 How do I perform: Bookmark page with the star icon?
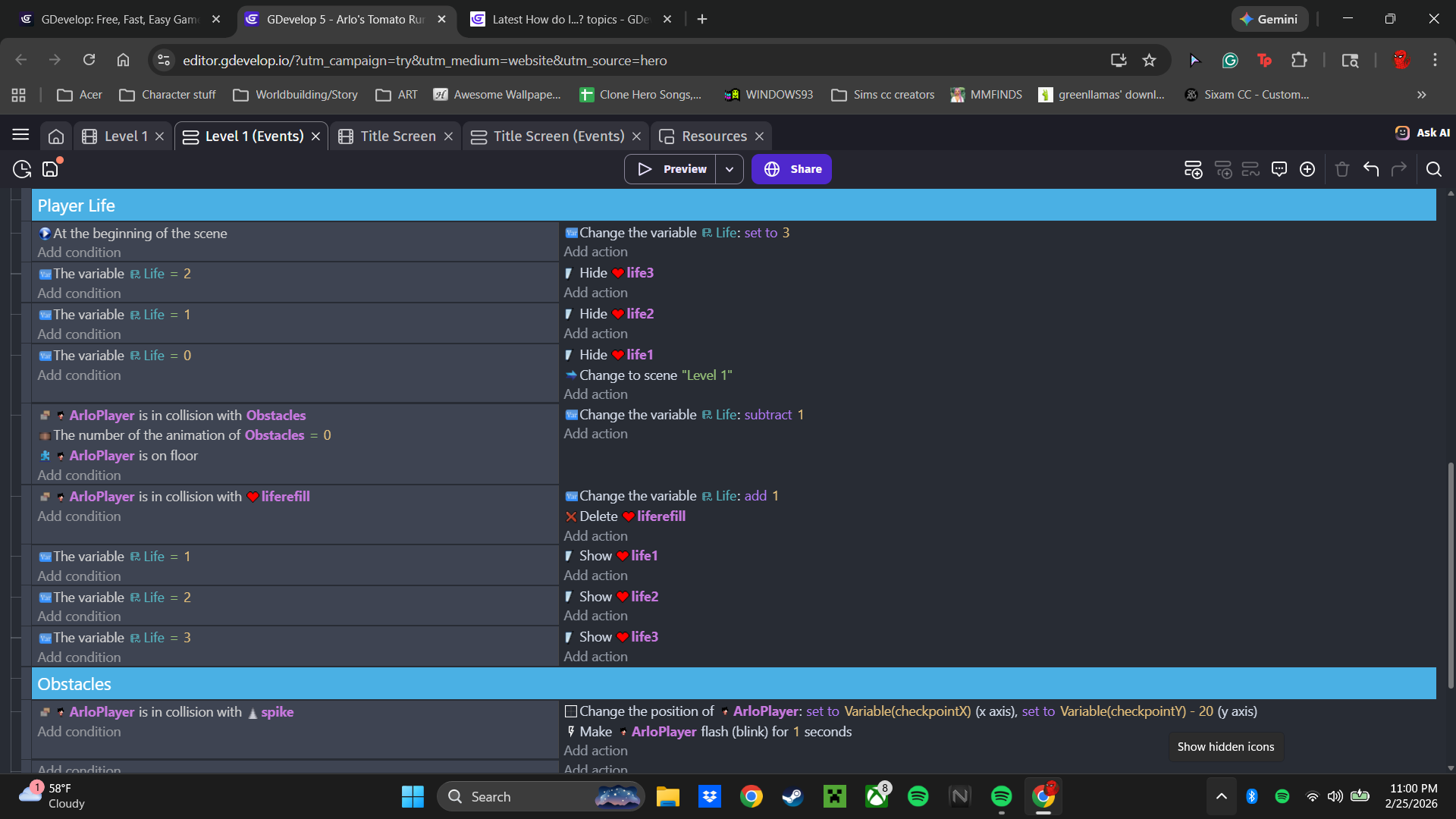[1150, 61]
